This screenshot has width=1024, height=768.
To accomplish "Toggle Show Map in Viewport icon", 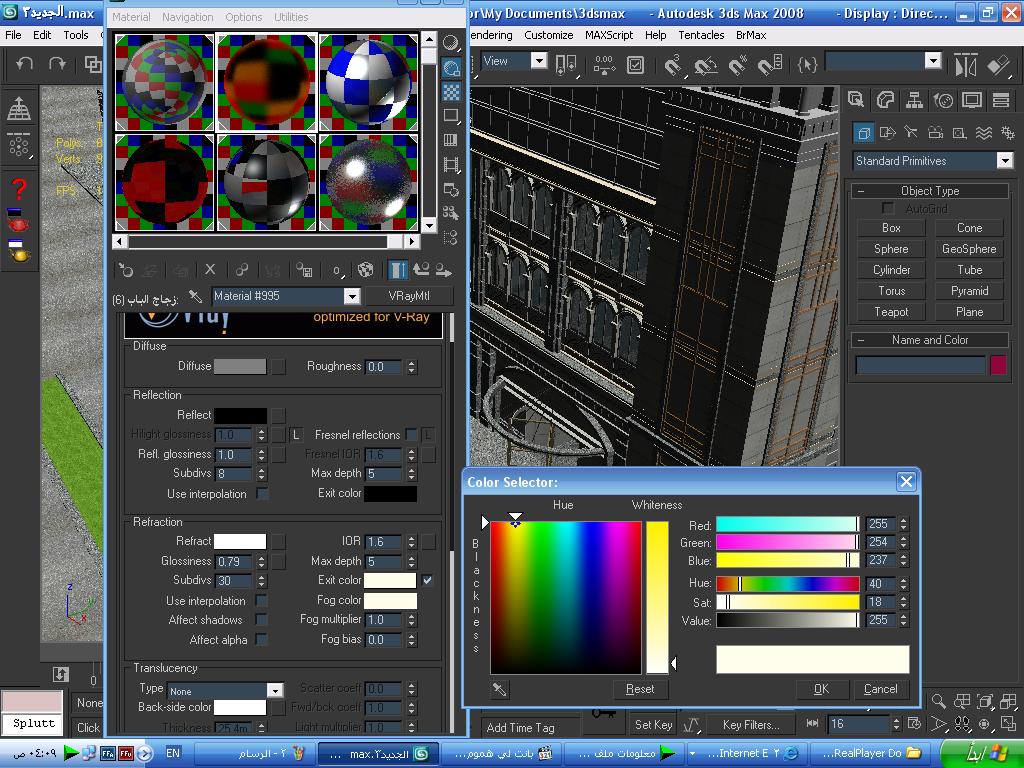I will 366,270.
